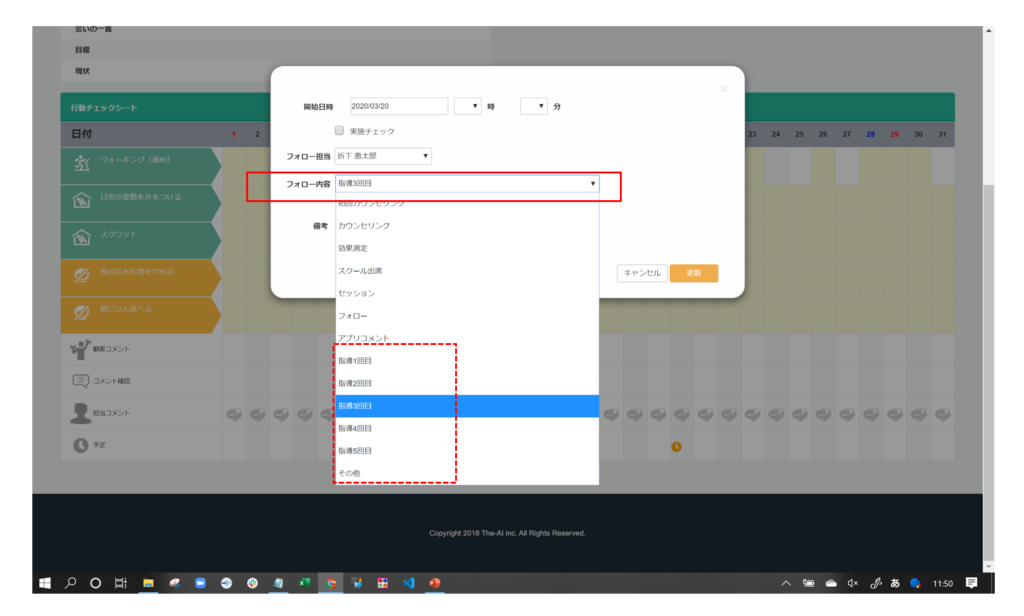Close the dialog with the X icon
Screen dimensions: 1024x616
[724, 89]
